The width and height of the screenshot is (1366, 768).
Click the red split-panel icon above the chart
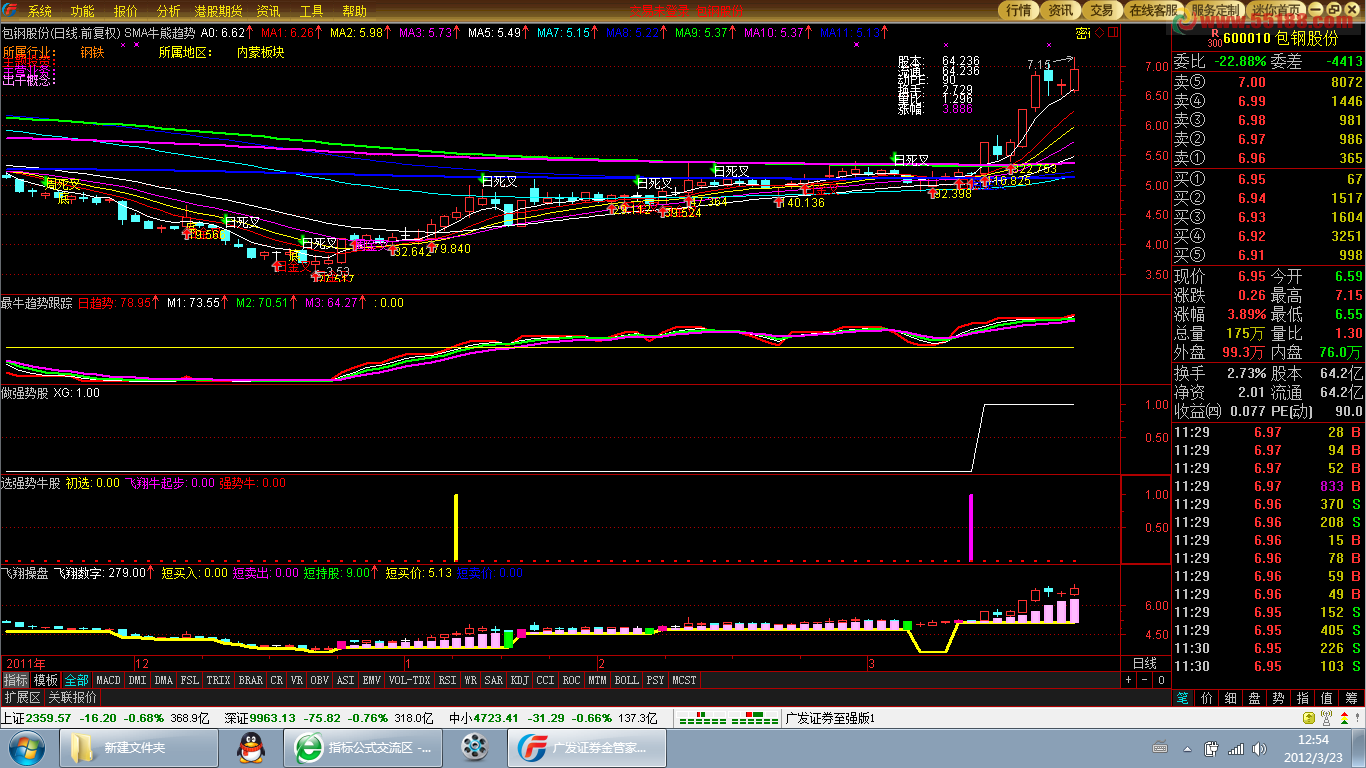pos(1113,33)
